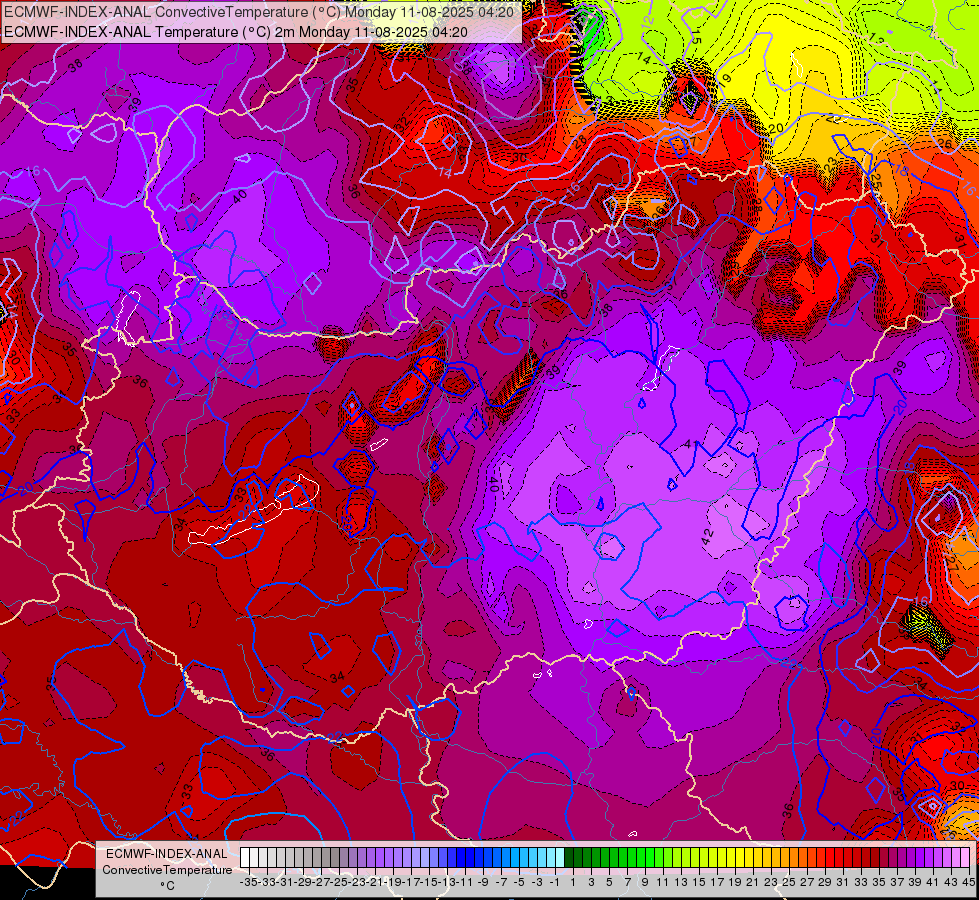Select the orange swatch above legend value 25
This screenshot has width=979, height=900.
coord(785,858)
